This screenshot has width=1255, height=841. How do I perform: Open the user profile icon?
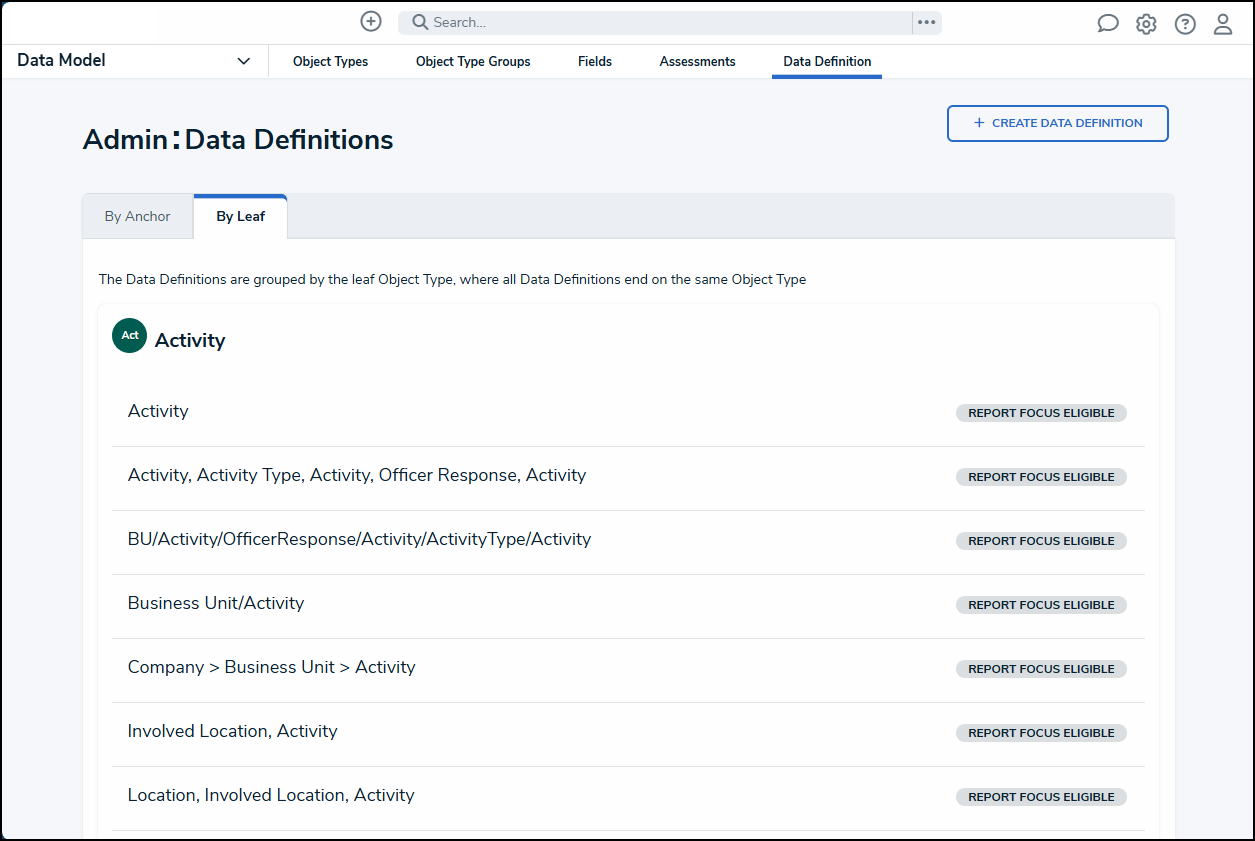coord(1223,24)
